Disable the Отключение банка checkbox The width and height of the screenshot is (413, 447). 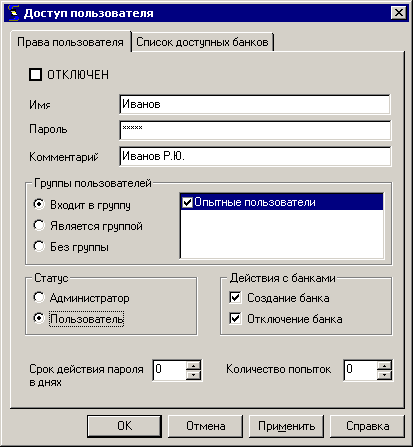click(235, 319)
